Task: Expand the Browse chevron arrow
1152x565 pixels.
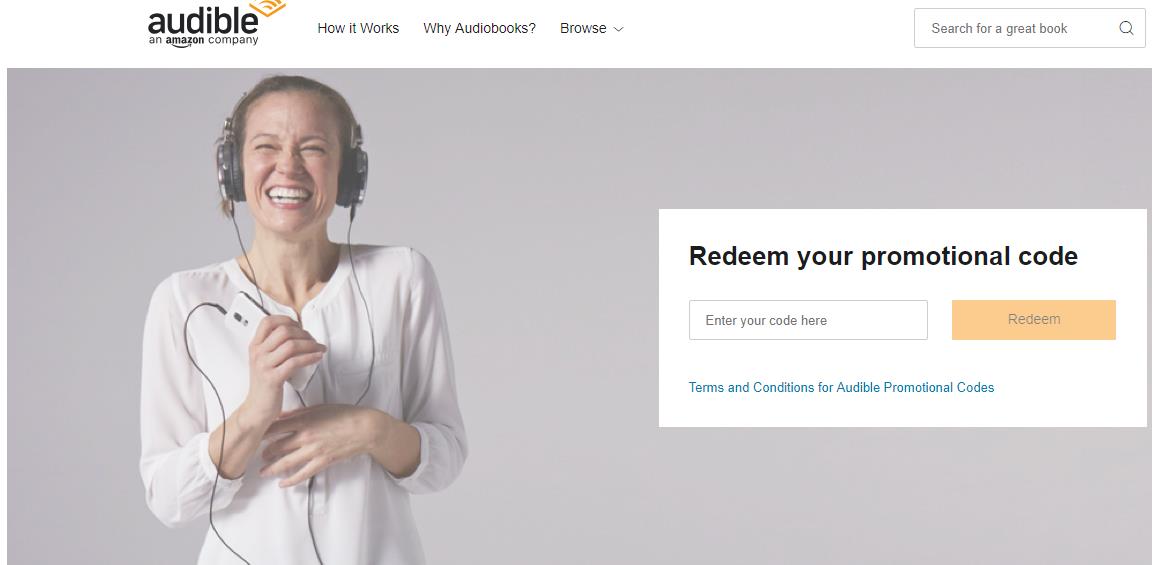Action: coord(619,29)
